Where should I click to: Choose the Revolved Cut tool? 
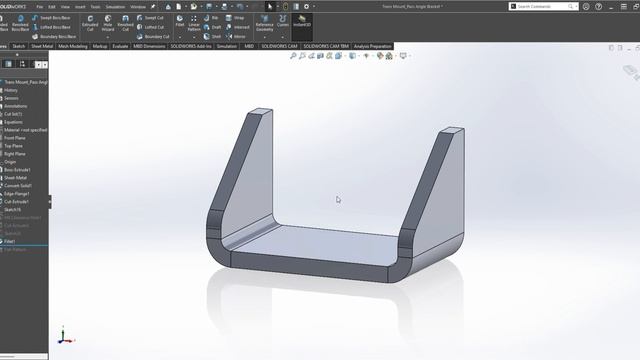(125, 23)
